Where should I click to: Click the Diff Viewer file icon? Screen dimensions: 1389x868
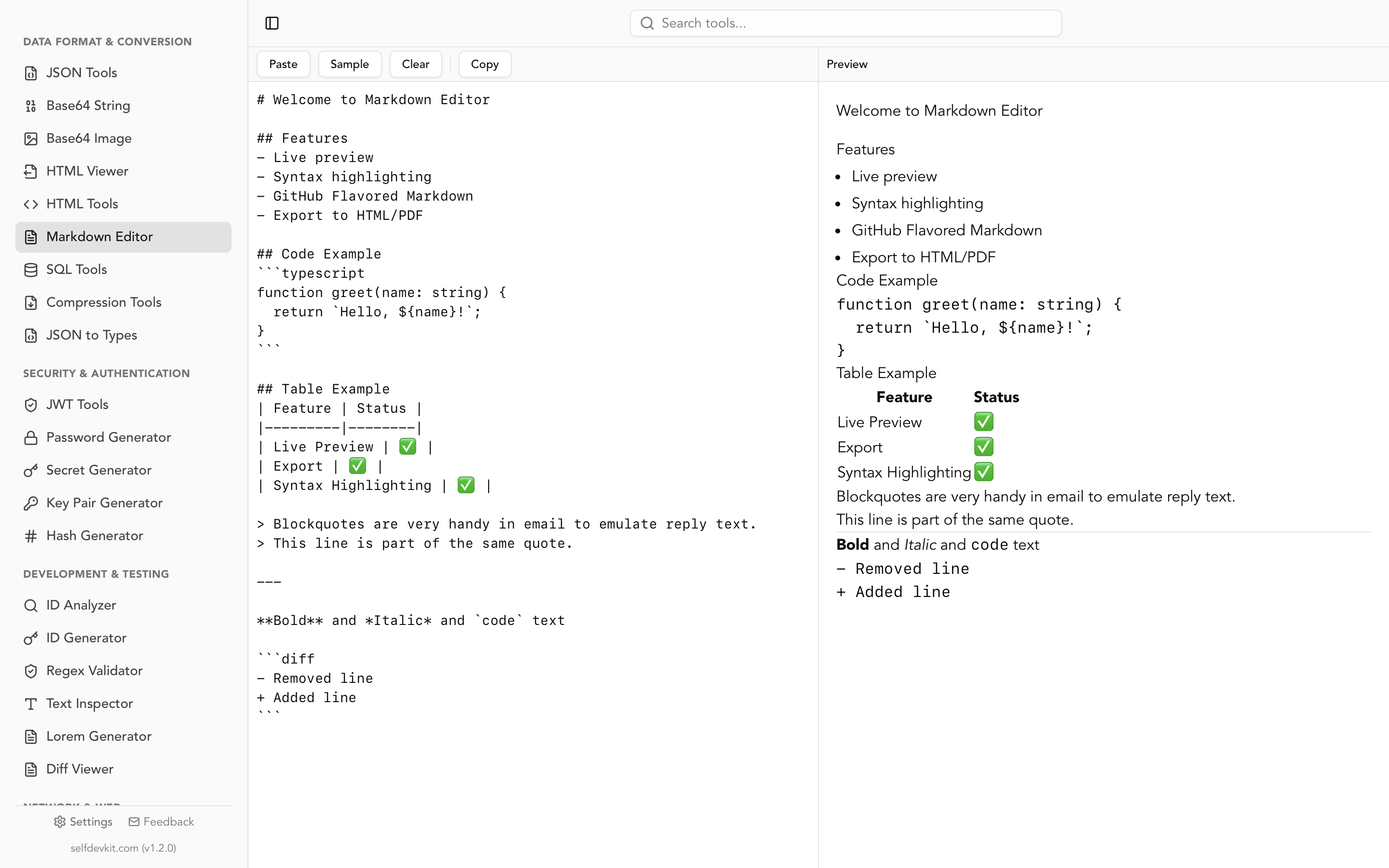coord(31,769)
